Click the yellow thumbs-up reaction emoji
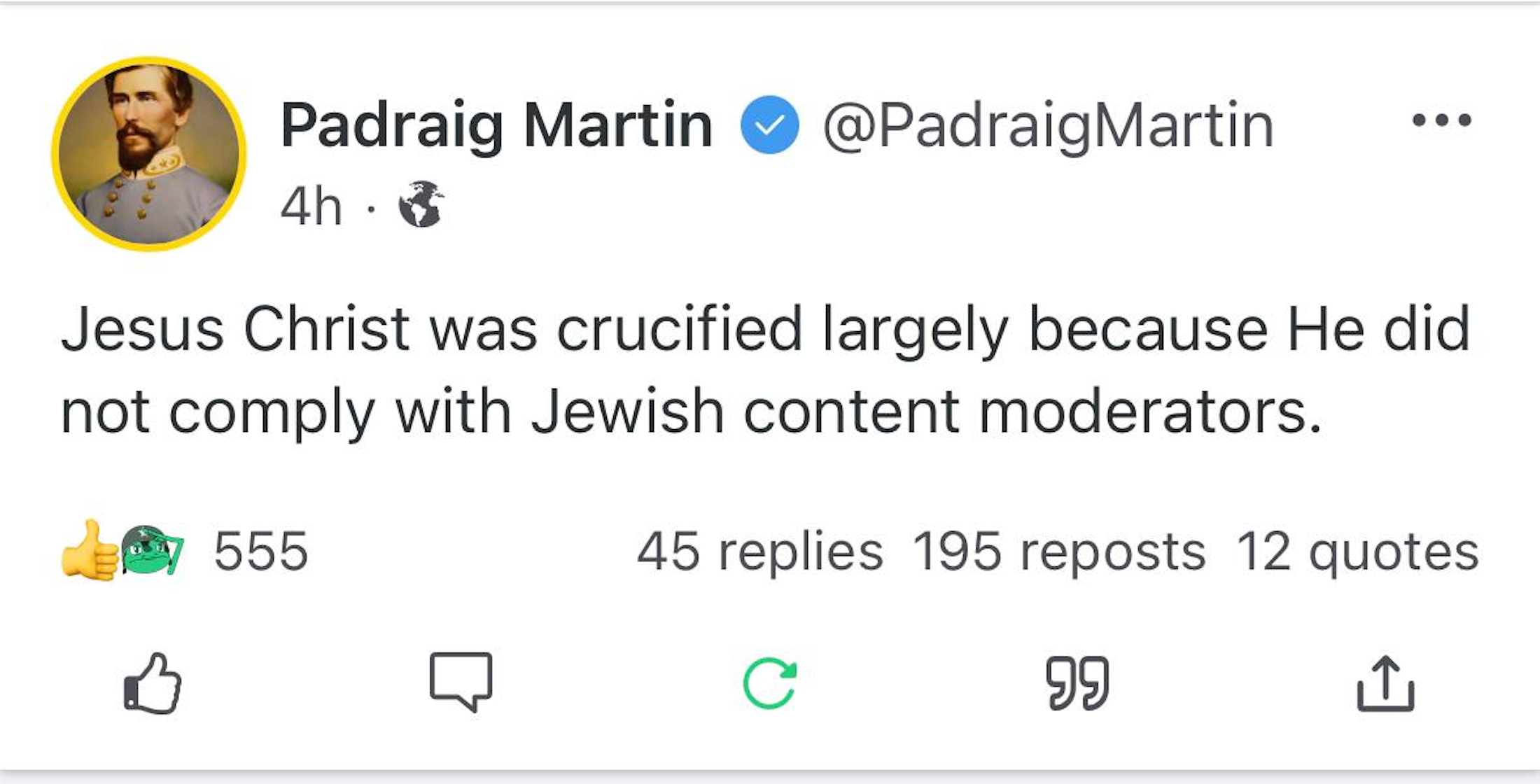The height and width of the screenshot is (784, 1540). [89, 551]
